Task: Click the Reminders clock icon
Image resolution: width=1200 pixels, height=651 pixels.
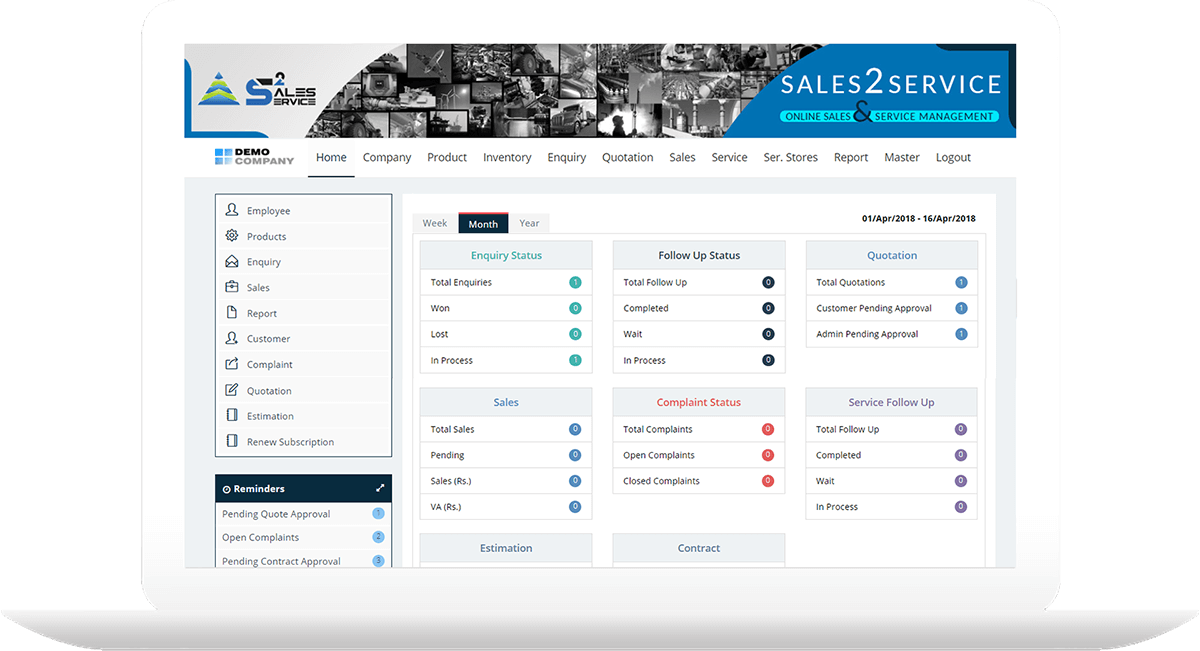Action: (227, 488)
